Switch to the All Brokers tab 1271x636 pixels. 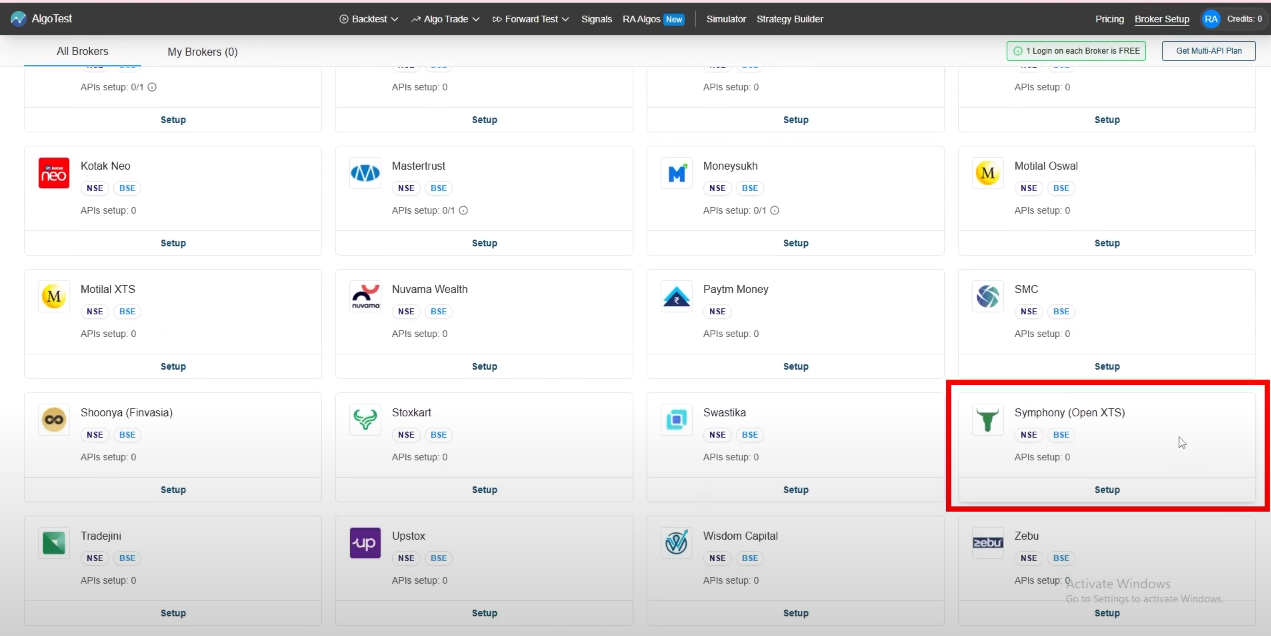tap(83, 51)
